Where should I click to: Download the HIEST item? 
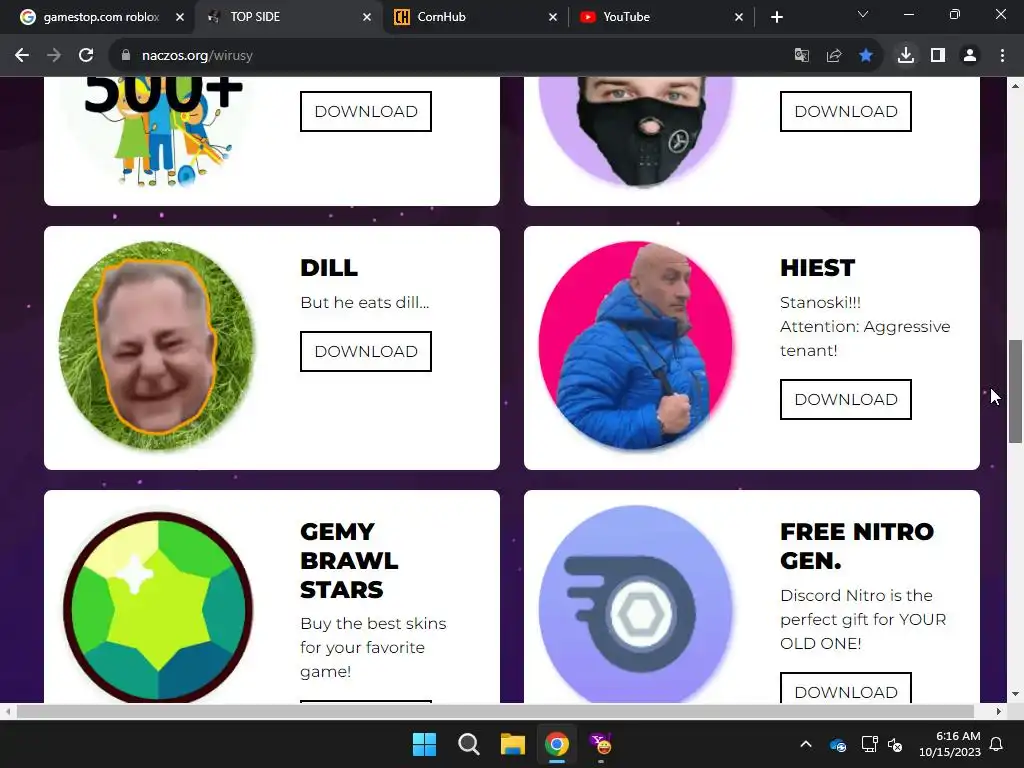click(x=846, y=400)
